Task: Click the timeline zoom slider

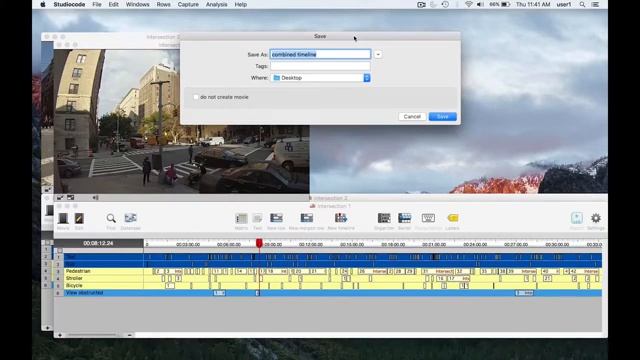Action: point(93,335)
